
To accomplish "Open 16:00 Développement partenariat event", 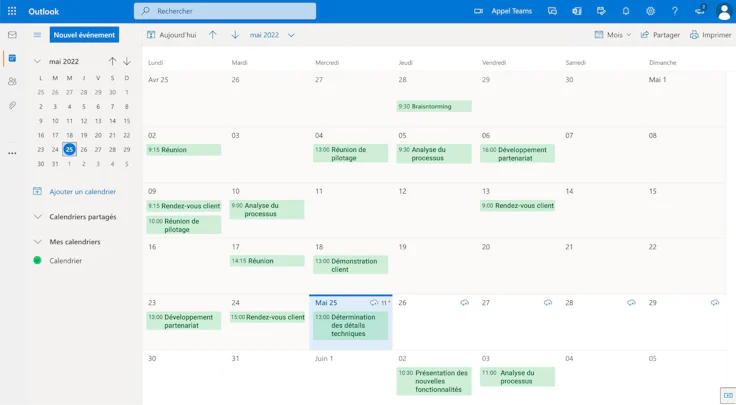I will click(517, 153).
